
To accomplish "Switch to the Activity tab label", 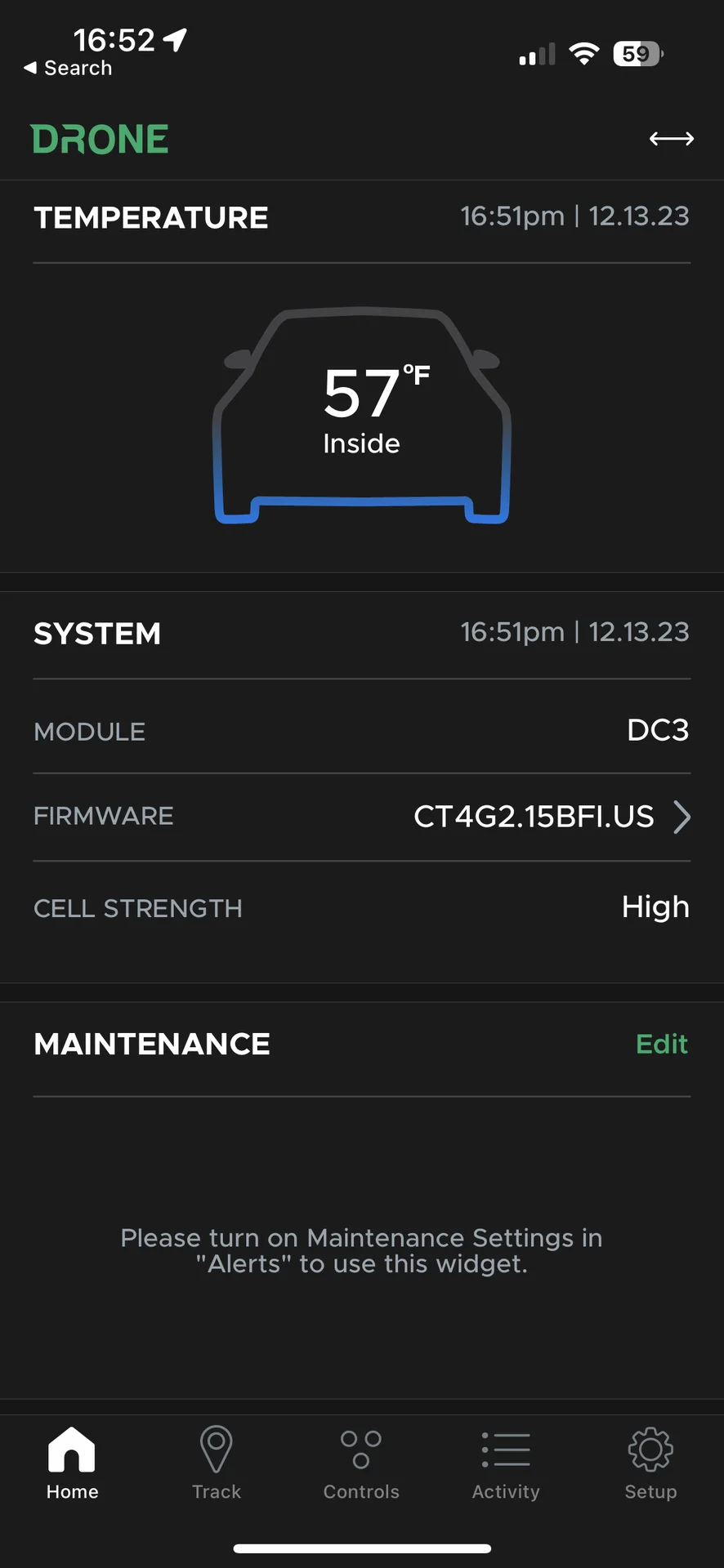I will click(506, 1492).
